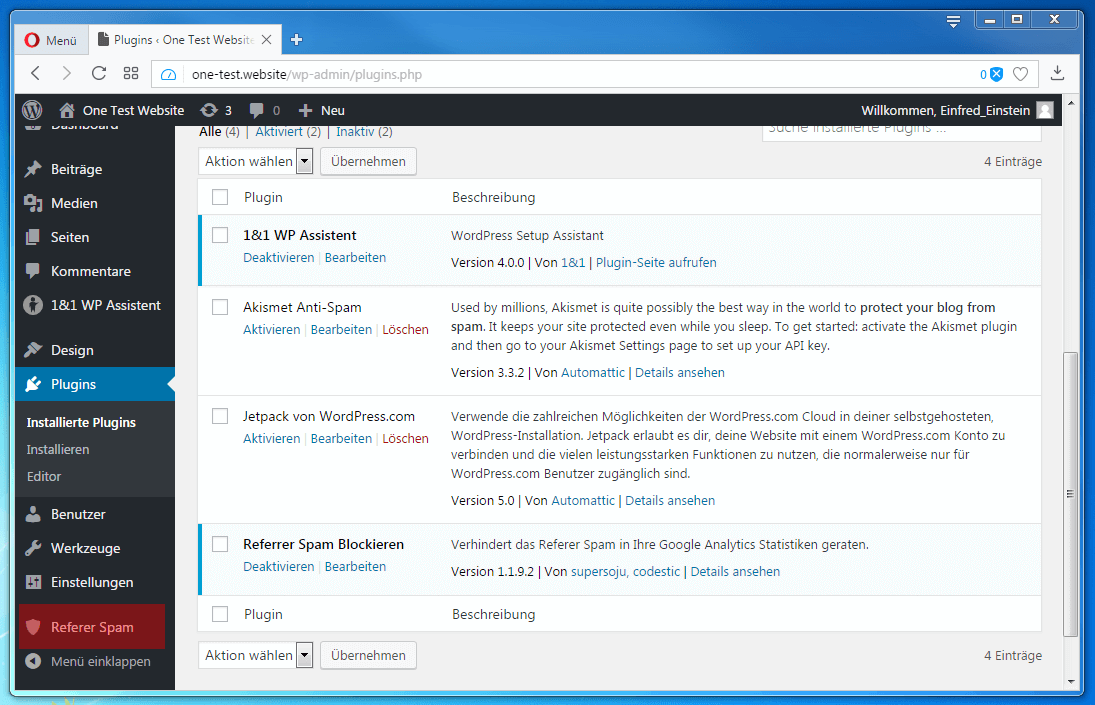The image size is (1095, 705).
Task: Delete the Akismet Anti-Spam plugin
Action: (405, 329)
